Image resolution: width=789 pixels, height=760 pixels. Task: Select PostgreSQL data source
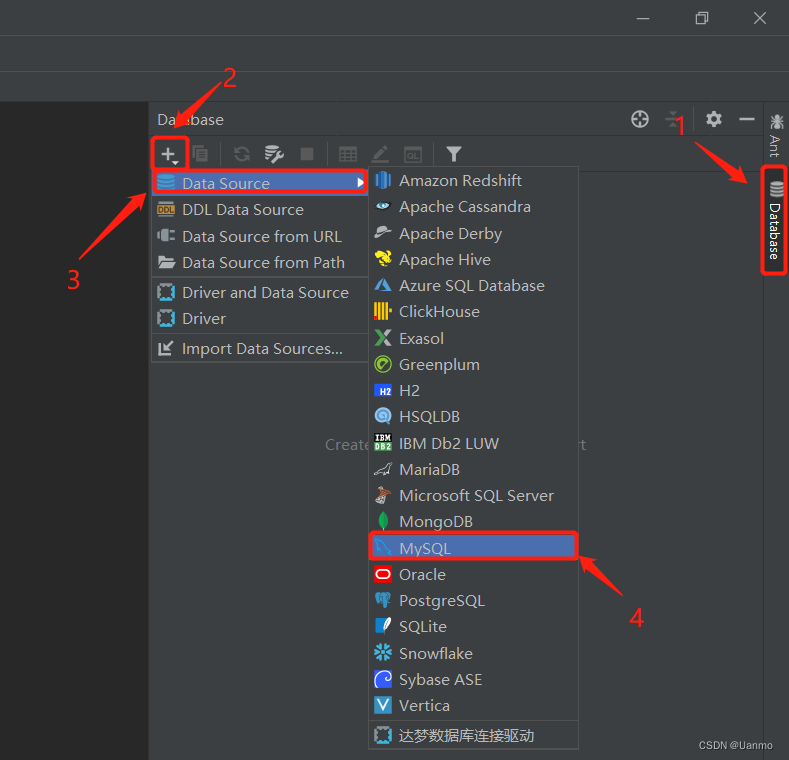point(474,600)
